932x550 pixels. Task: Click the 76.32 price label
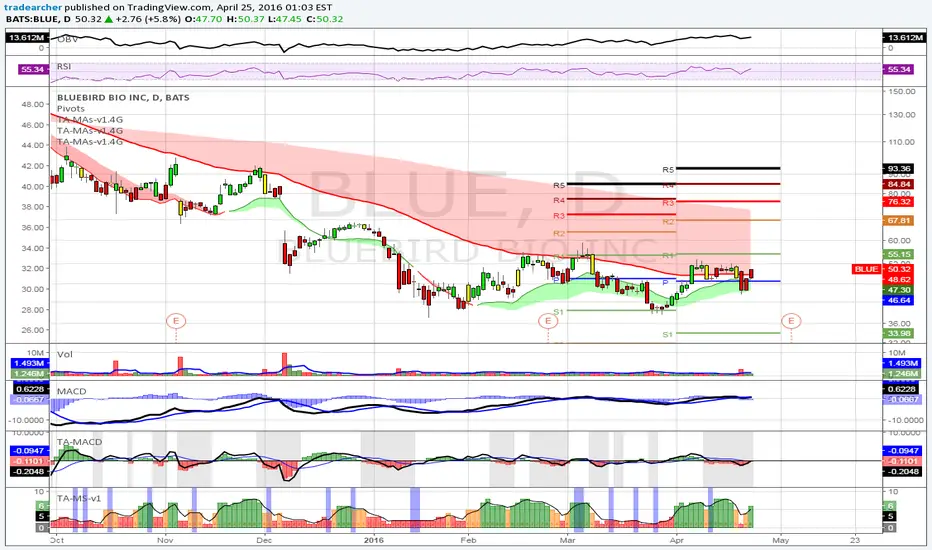[899, 202]
